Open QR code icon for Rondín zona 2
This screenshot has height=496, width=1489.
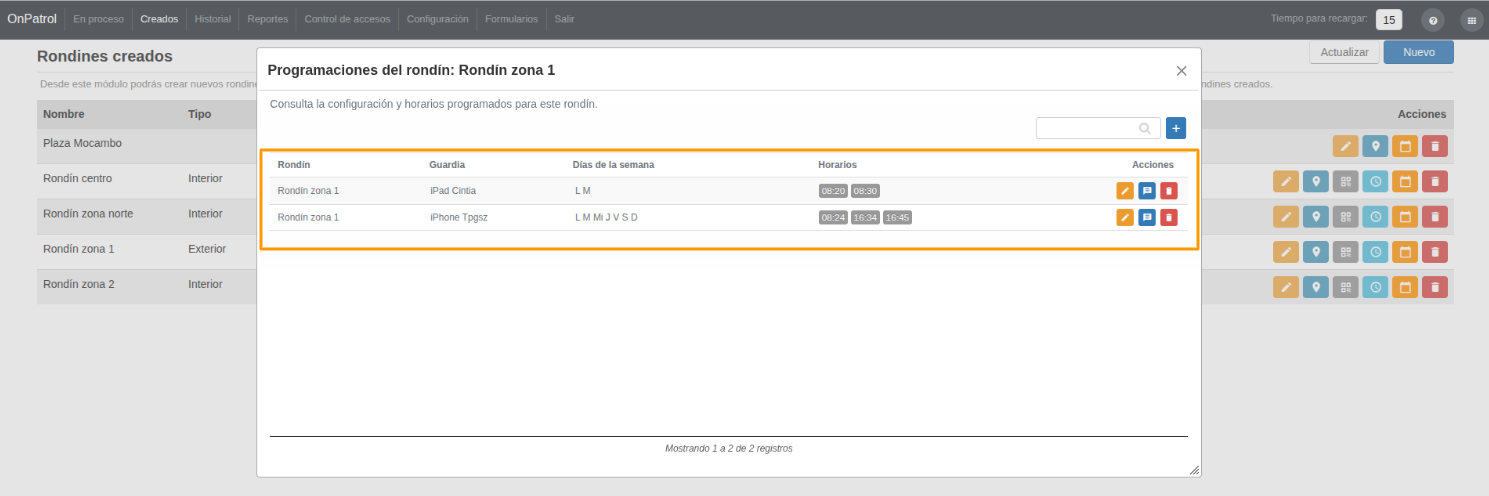pyautogui.click(x=1346, y=287)
